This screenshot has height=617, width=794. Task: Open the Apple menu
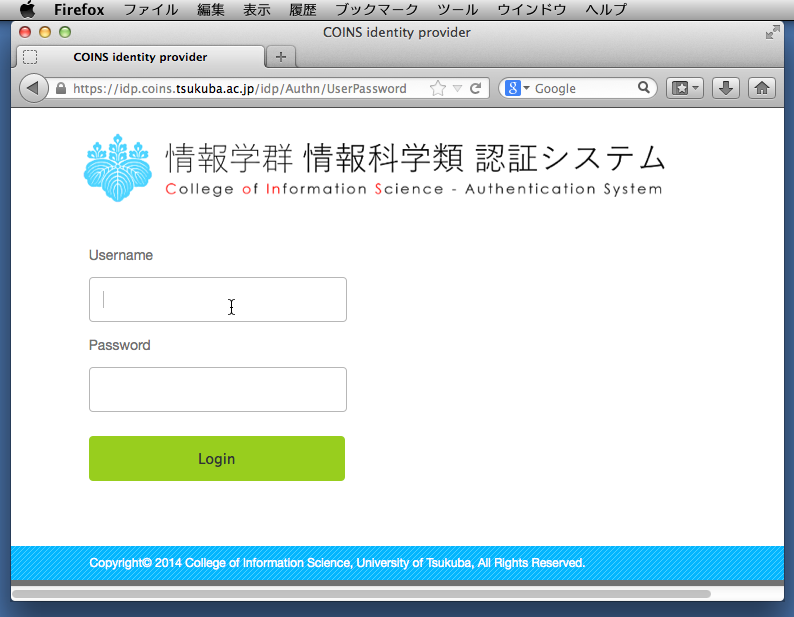27,10
